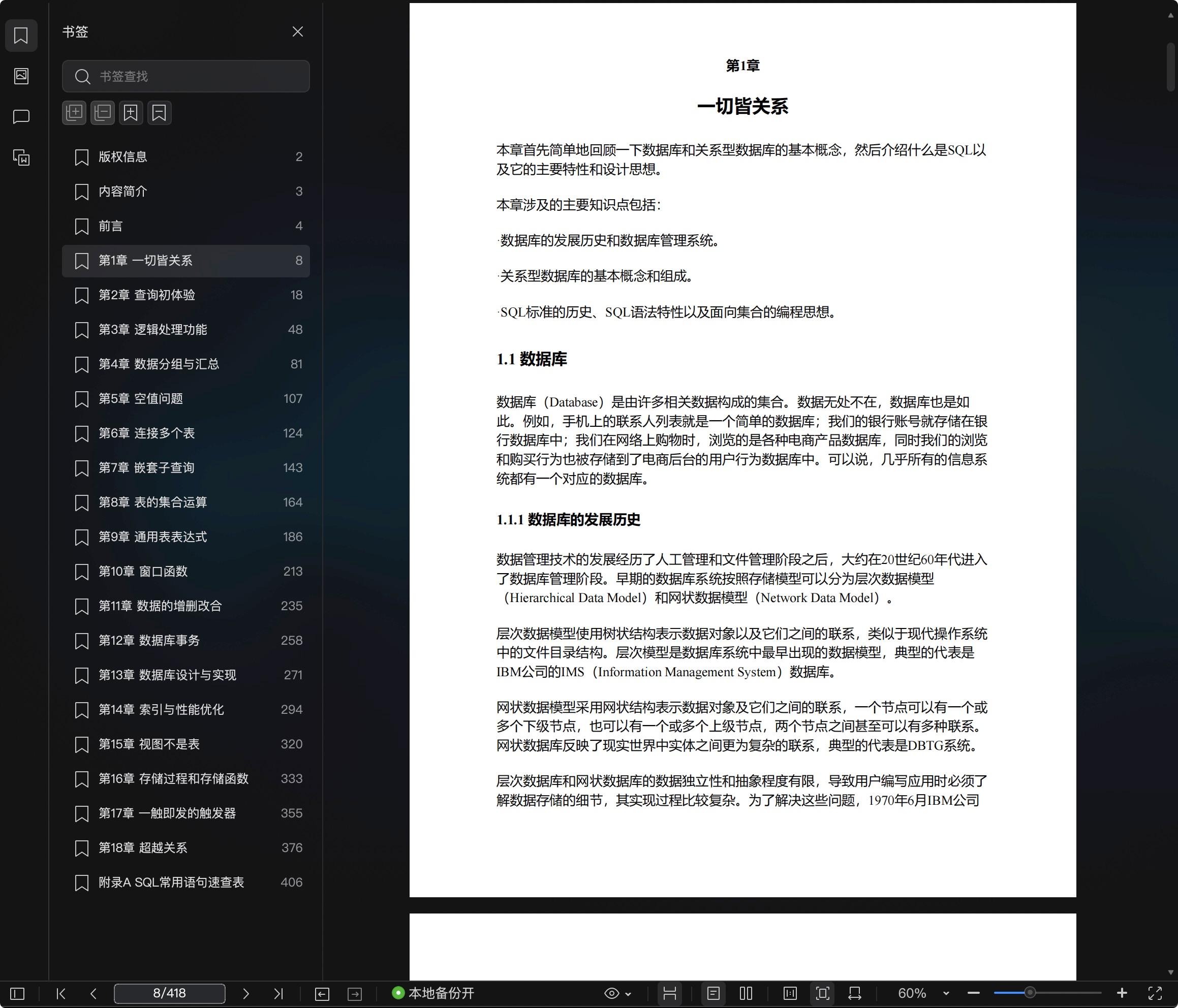The image size is (1178, 1008).
Task: Click scroll-down arrow of document scrollbar
Action: (x=1170, y=972)
